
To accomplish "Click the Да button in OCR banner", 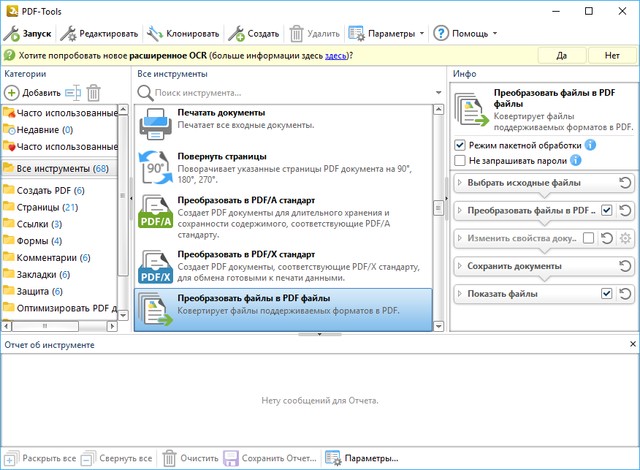I will [x=561, y=56].
